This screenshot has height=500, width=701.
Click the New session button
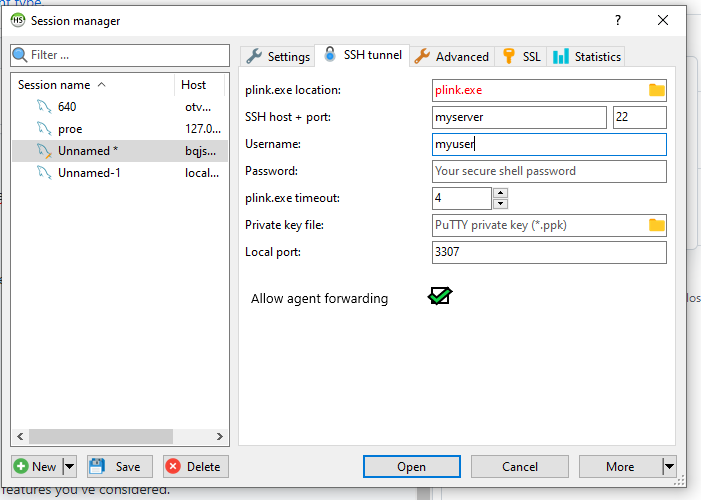point(37,466)
